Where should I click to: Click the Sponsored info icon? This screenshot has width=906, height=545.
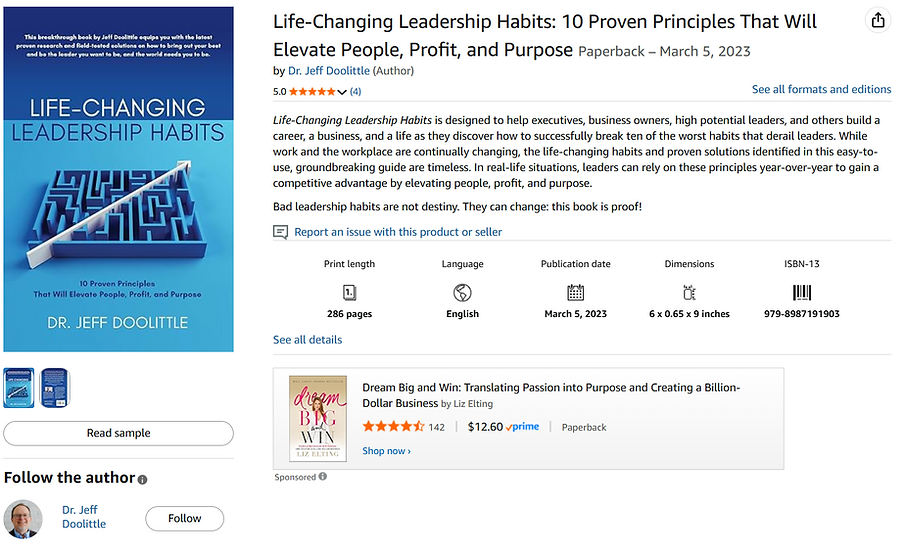tap(323, 477)
